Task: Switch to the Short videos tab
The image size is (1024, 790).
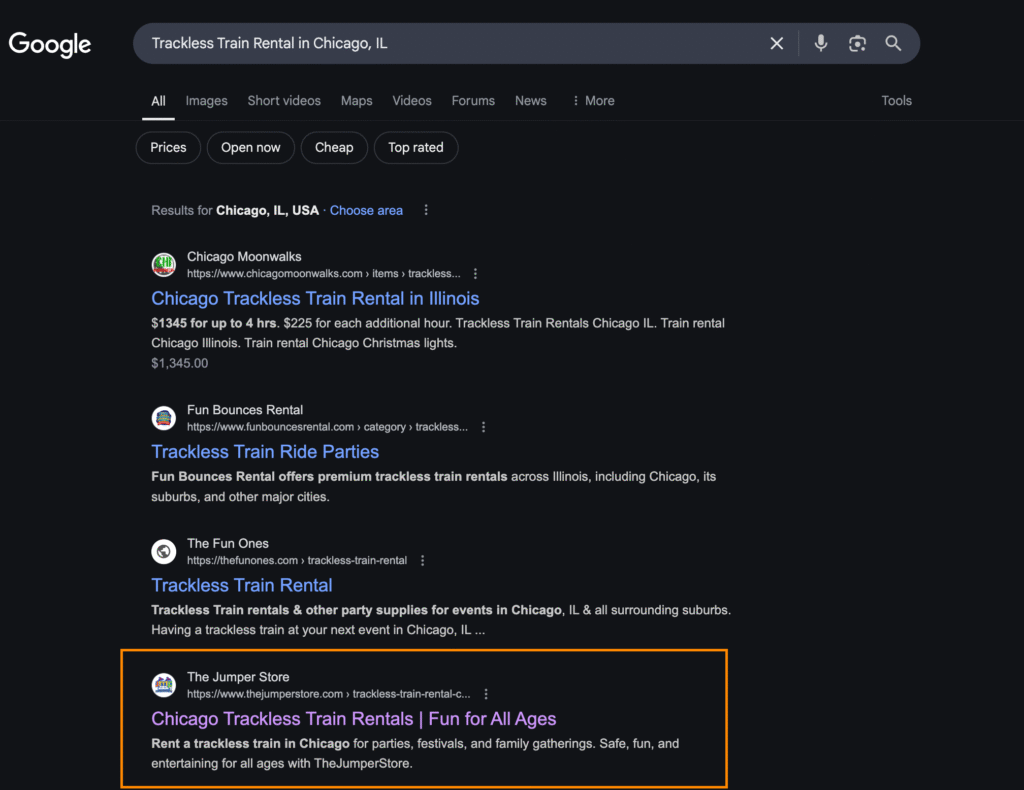Action: point(284,101)
